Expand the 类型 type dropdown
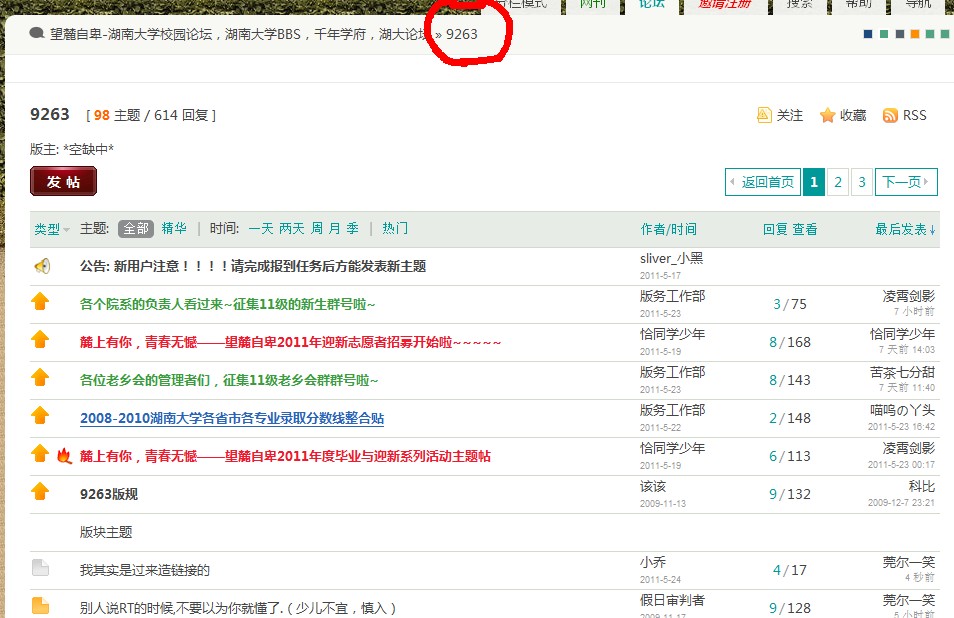This screenshot has height=618, width=954. tap(52, 229)
